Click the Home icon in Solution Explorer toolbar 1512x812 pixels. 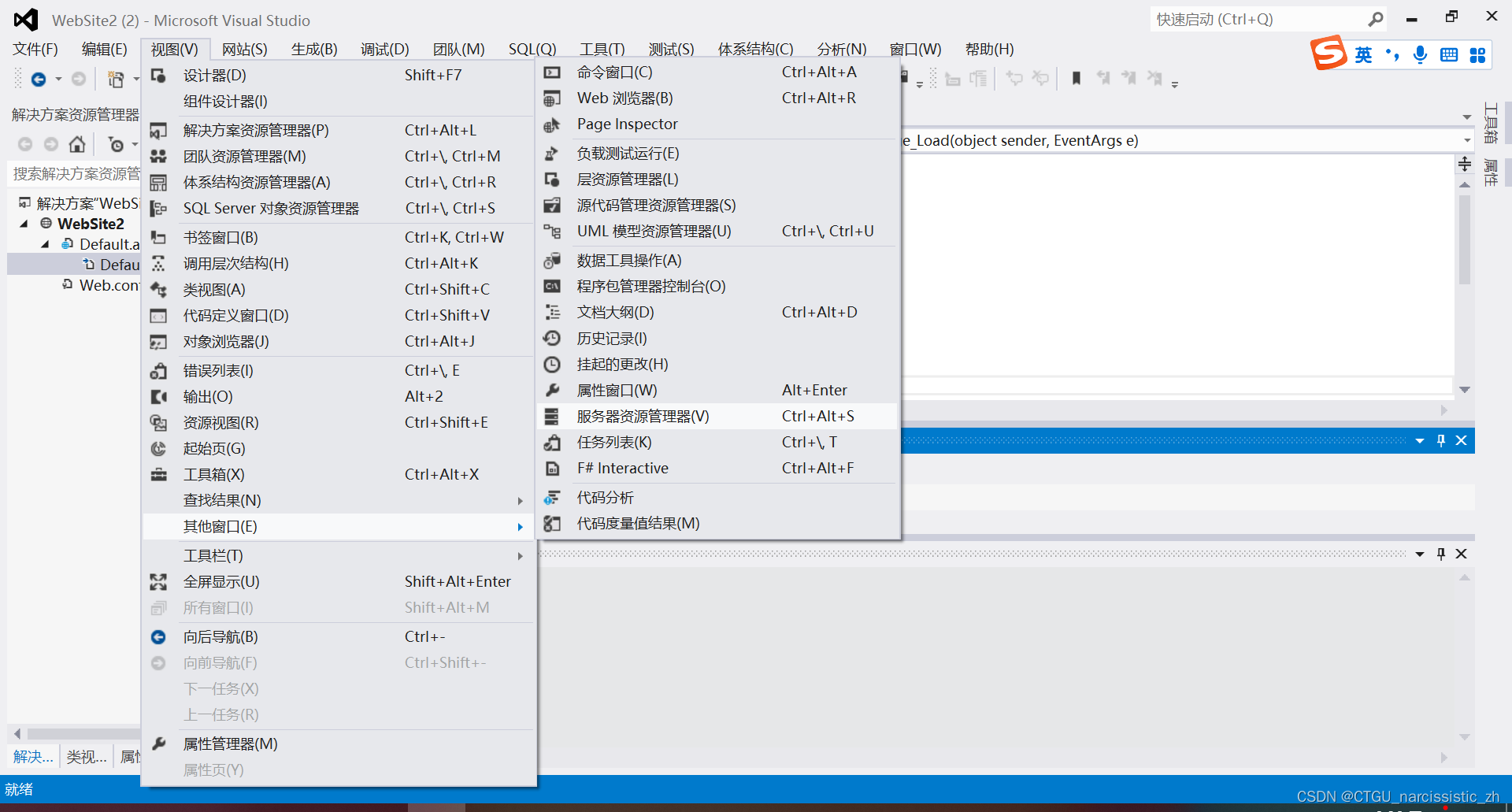click(x=77, y=144)
